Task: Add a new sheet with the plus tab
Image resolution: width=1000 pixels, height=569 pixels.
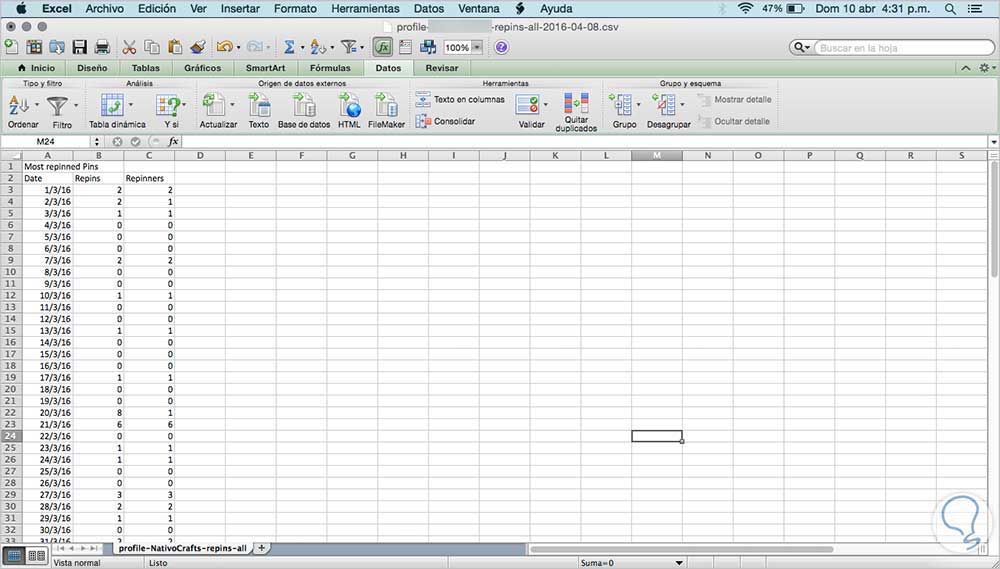Action: (261, 548)
